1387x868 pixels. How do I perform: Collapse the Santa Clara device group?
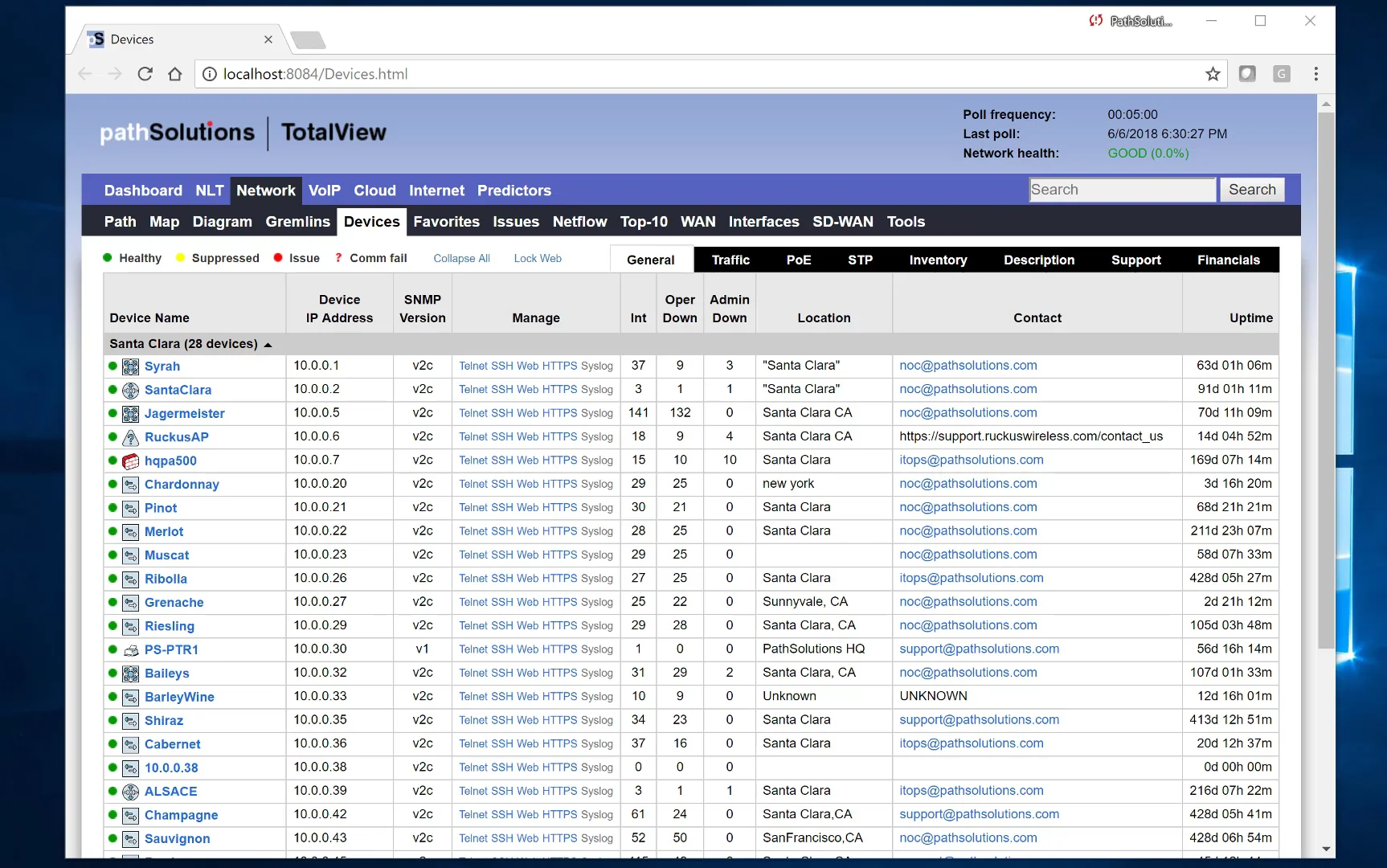[x=268, y=345]
